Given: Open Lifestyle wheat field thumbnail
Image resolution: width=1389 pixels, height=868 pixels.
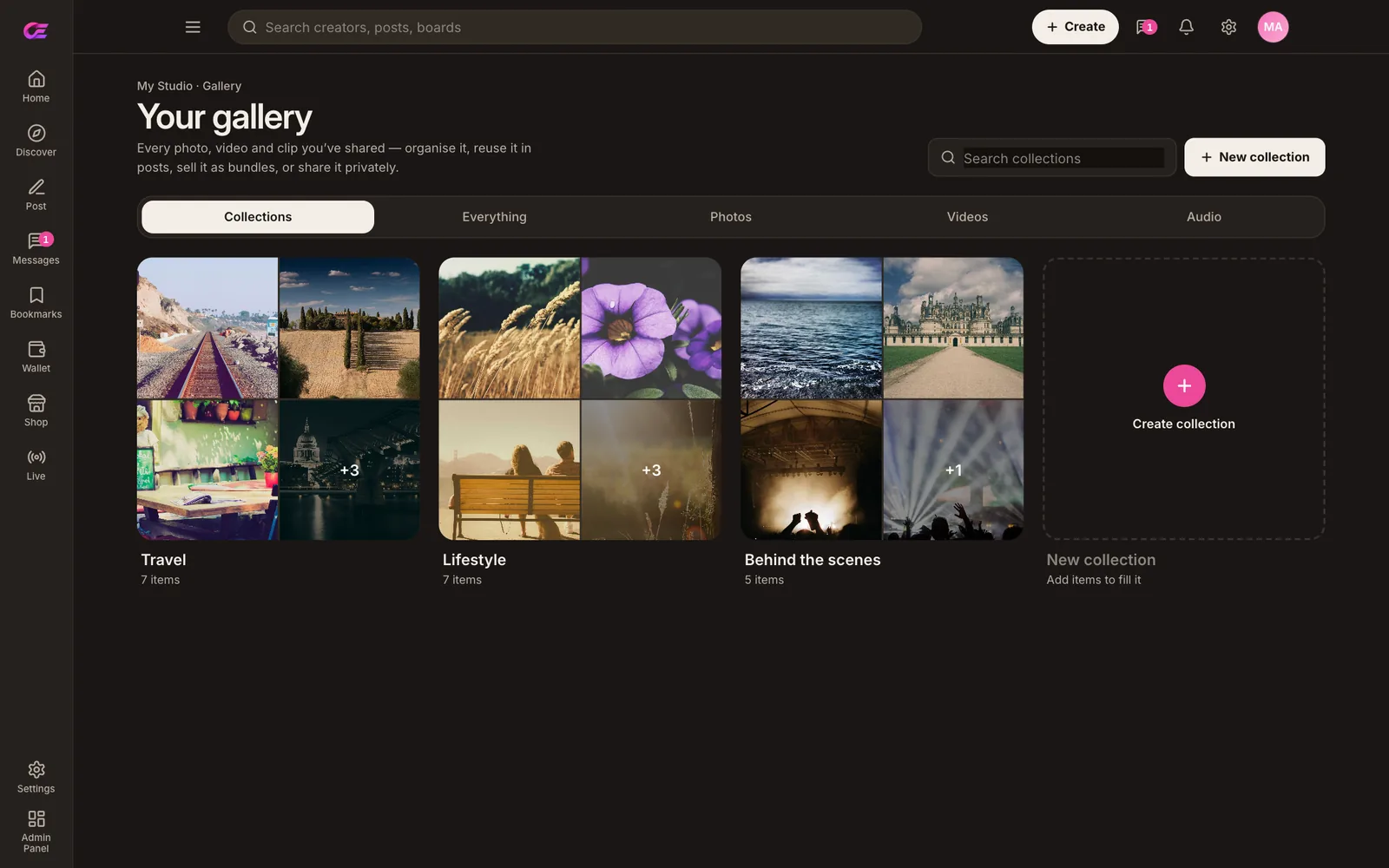Looking at the screenshot, I should 510,328.
